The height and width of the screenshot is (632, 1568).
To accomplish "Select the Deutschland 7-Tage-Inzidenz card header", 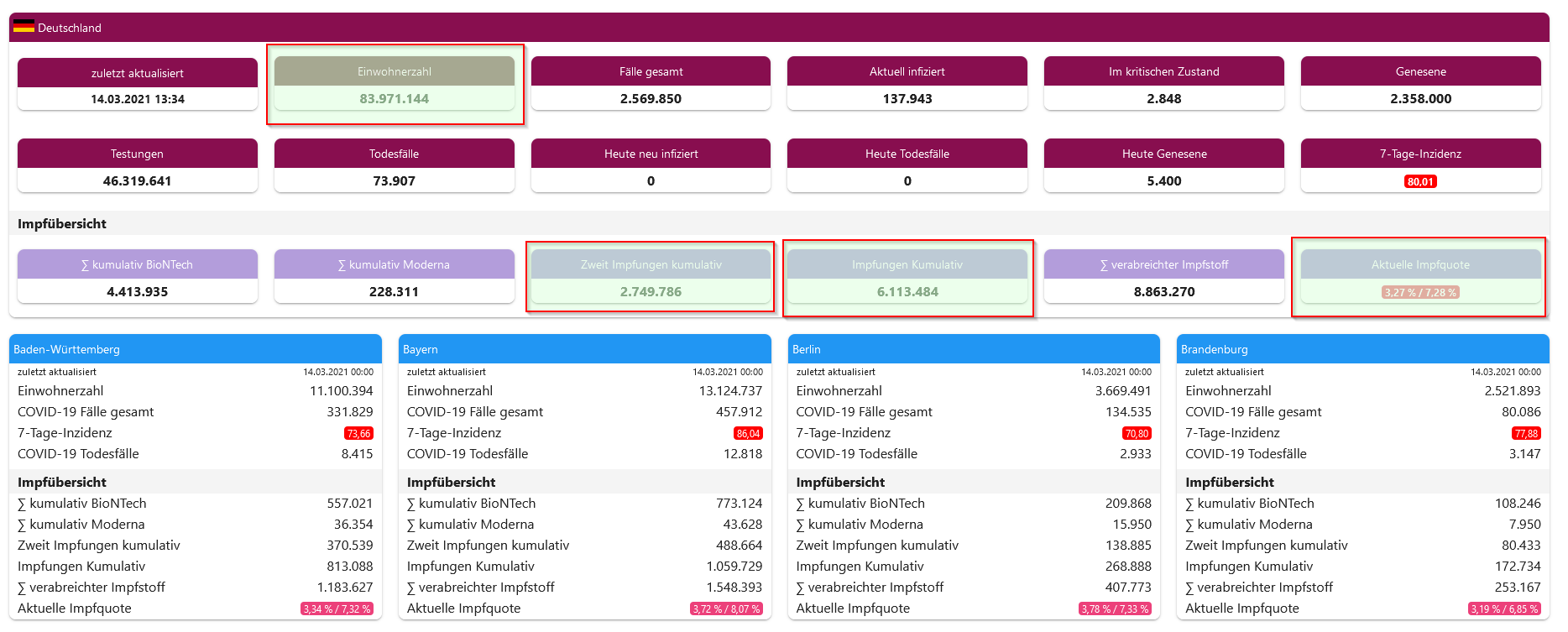I will pos(1421,154).
